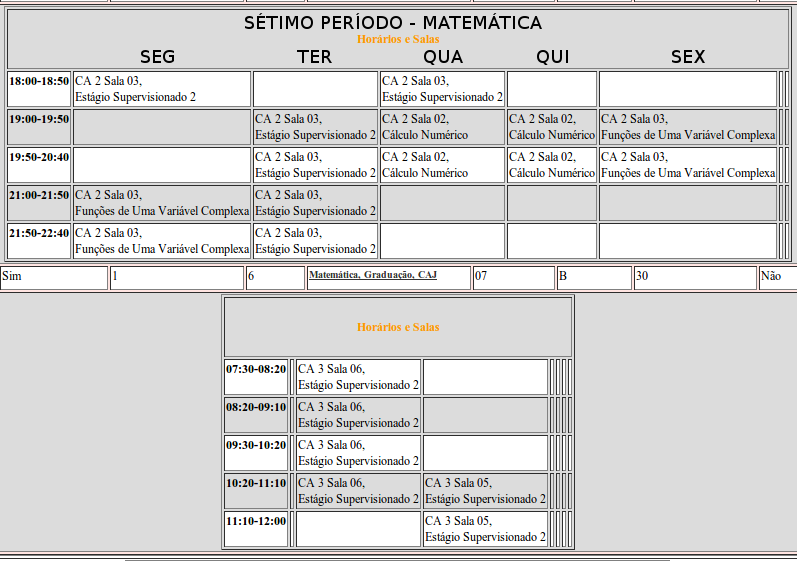Click the 21:00-21:50 time slot

(x=39, y=203)
